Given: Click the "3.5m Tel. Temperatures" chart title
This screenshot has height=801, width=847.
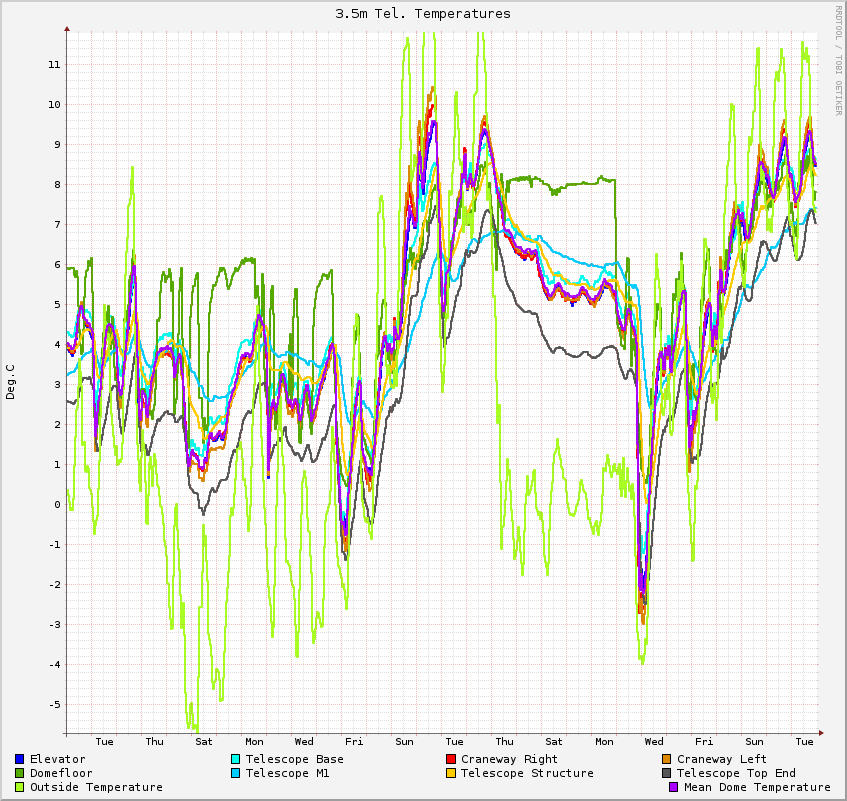Looking at the screenshot, I should click(423, 13).
